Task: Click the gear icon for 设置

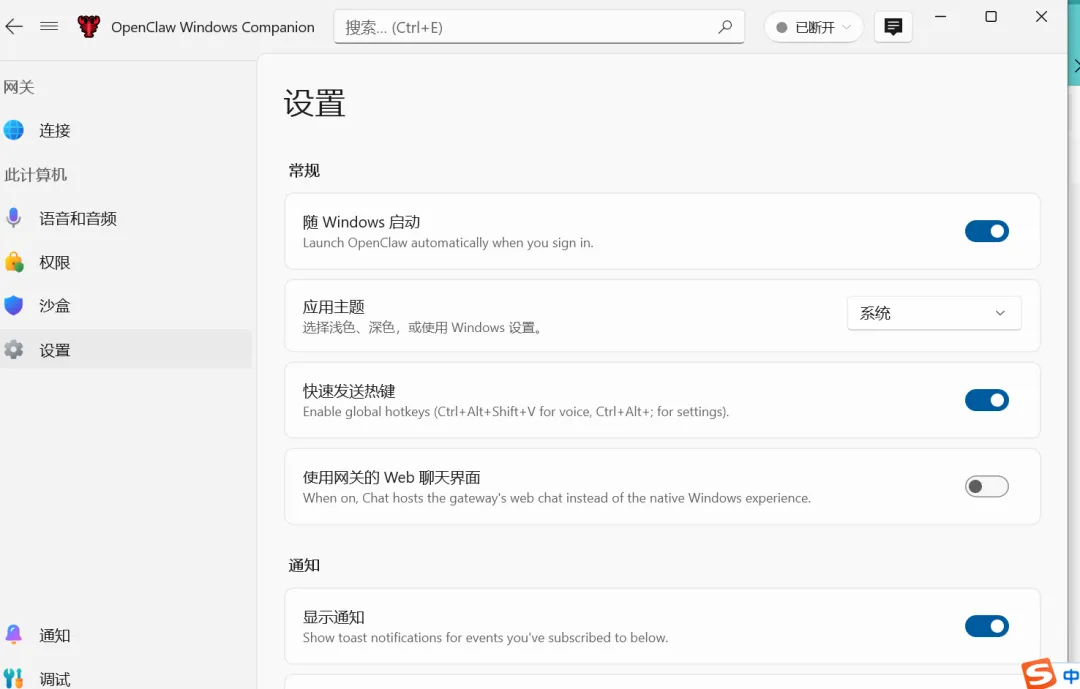Action: point(14,349)
